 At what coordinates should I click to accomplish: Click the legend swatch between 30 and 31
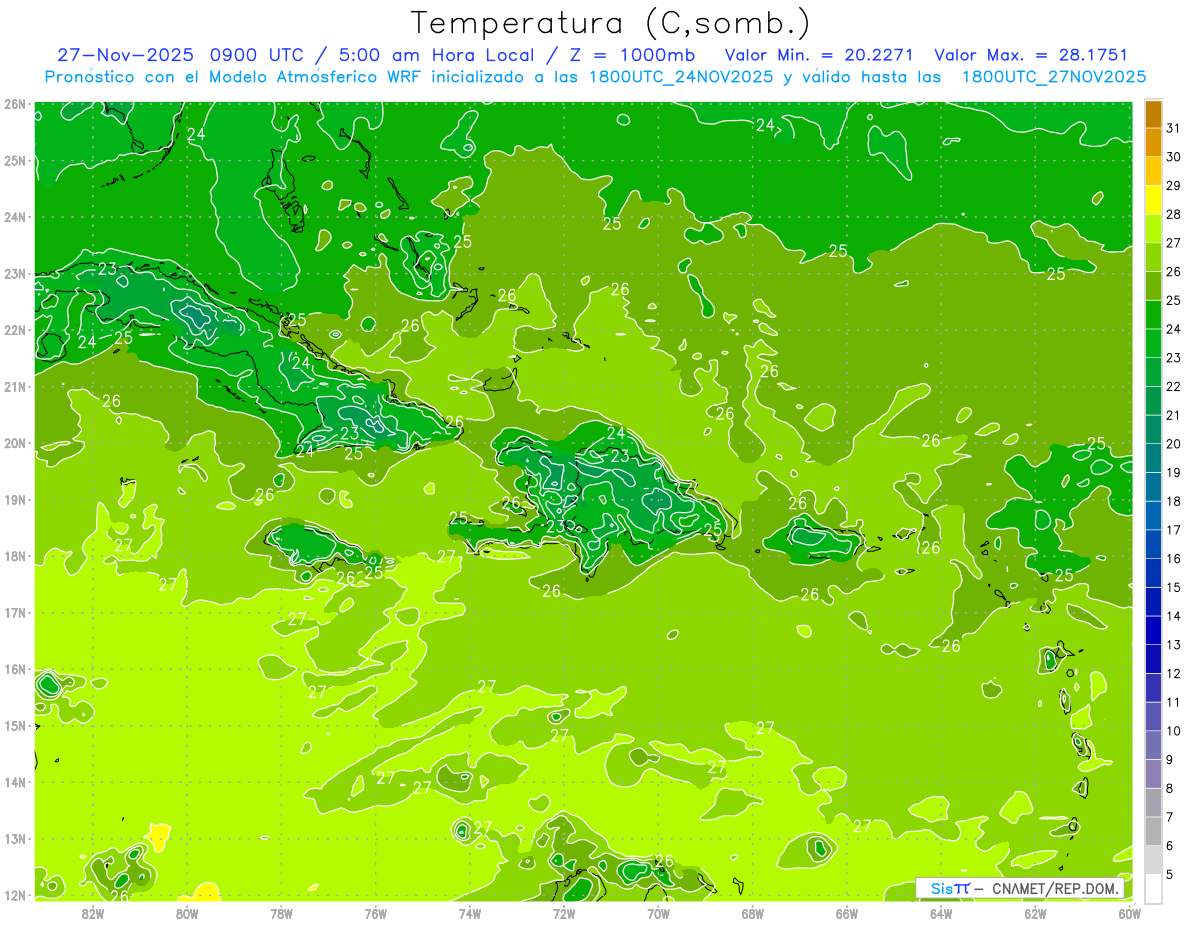click(1153, 142)
